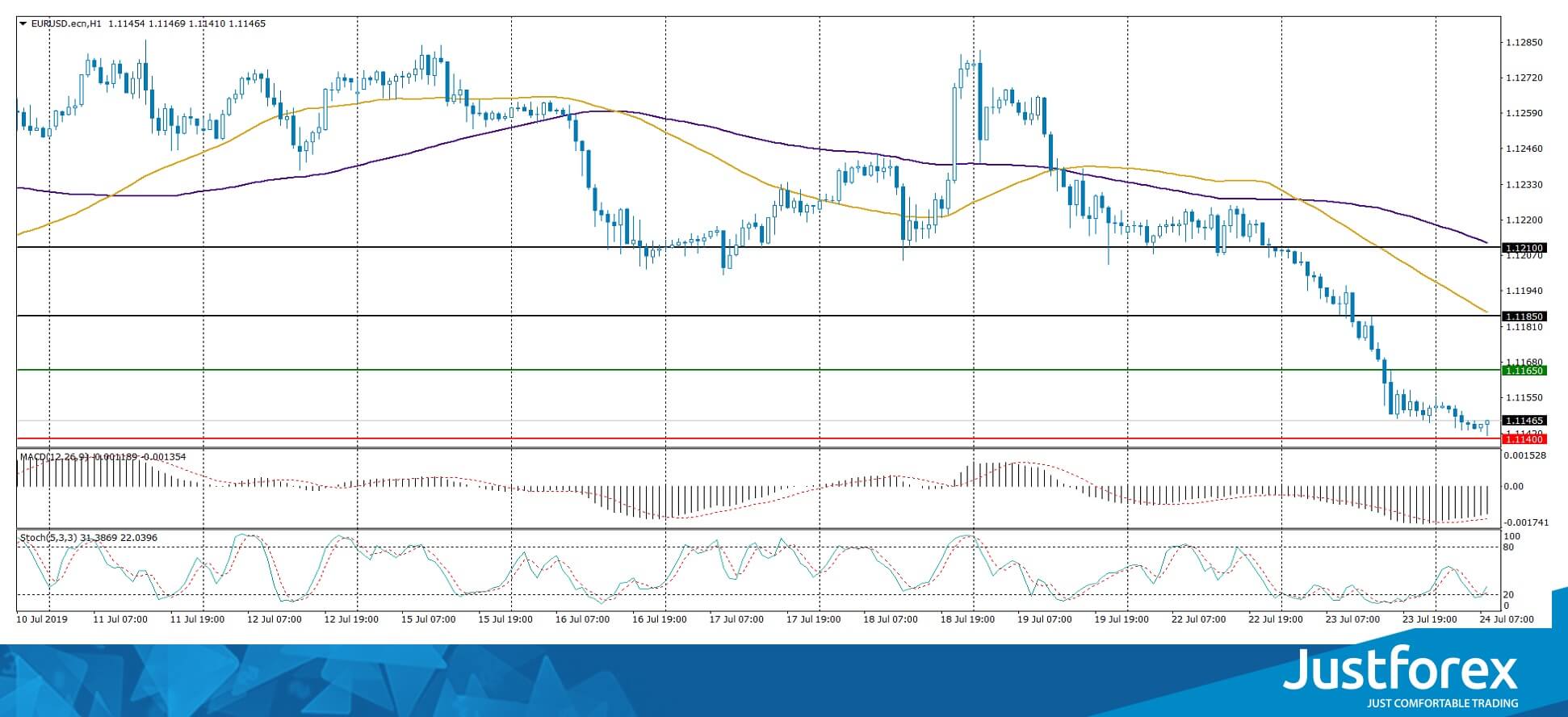Click the Stochastic scale value 80
This screenshot has width=1568, height=717.
pos(1509,547)
